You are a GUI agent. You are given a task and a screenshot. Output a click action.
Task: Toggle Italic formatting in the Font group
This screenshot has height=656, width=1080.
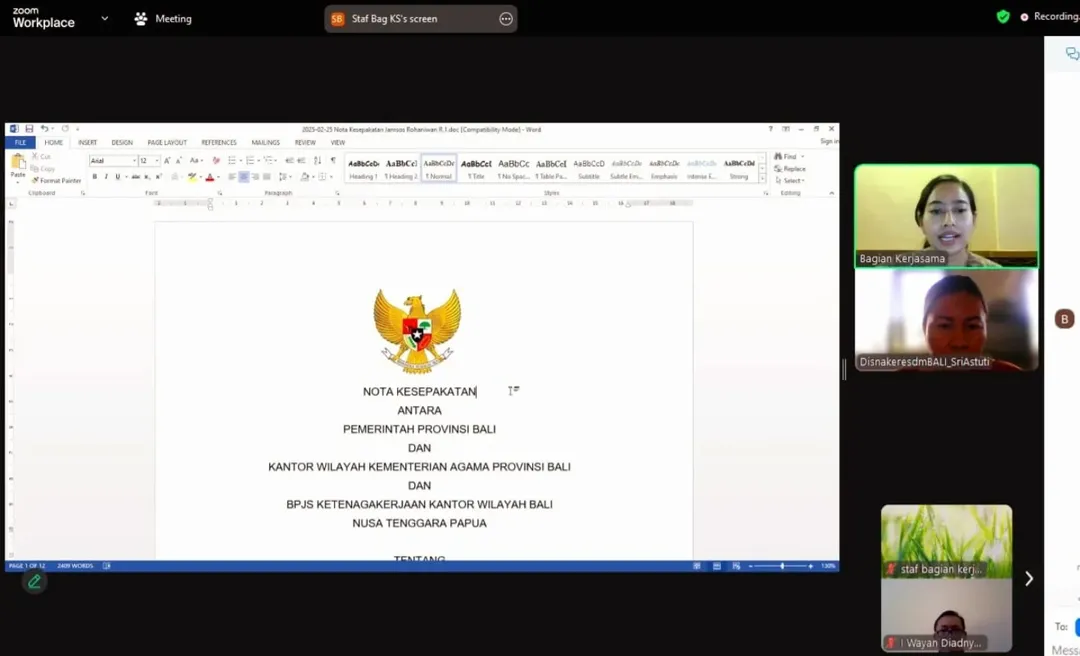click(106, 177)
